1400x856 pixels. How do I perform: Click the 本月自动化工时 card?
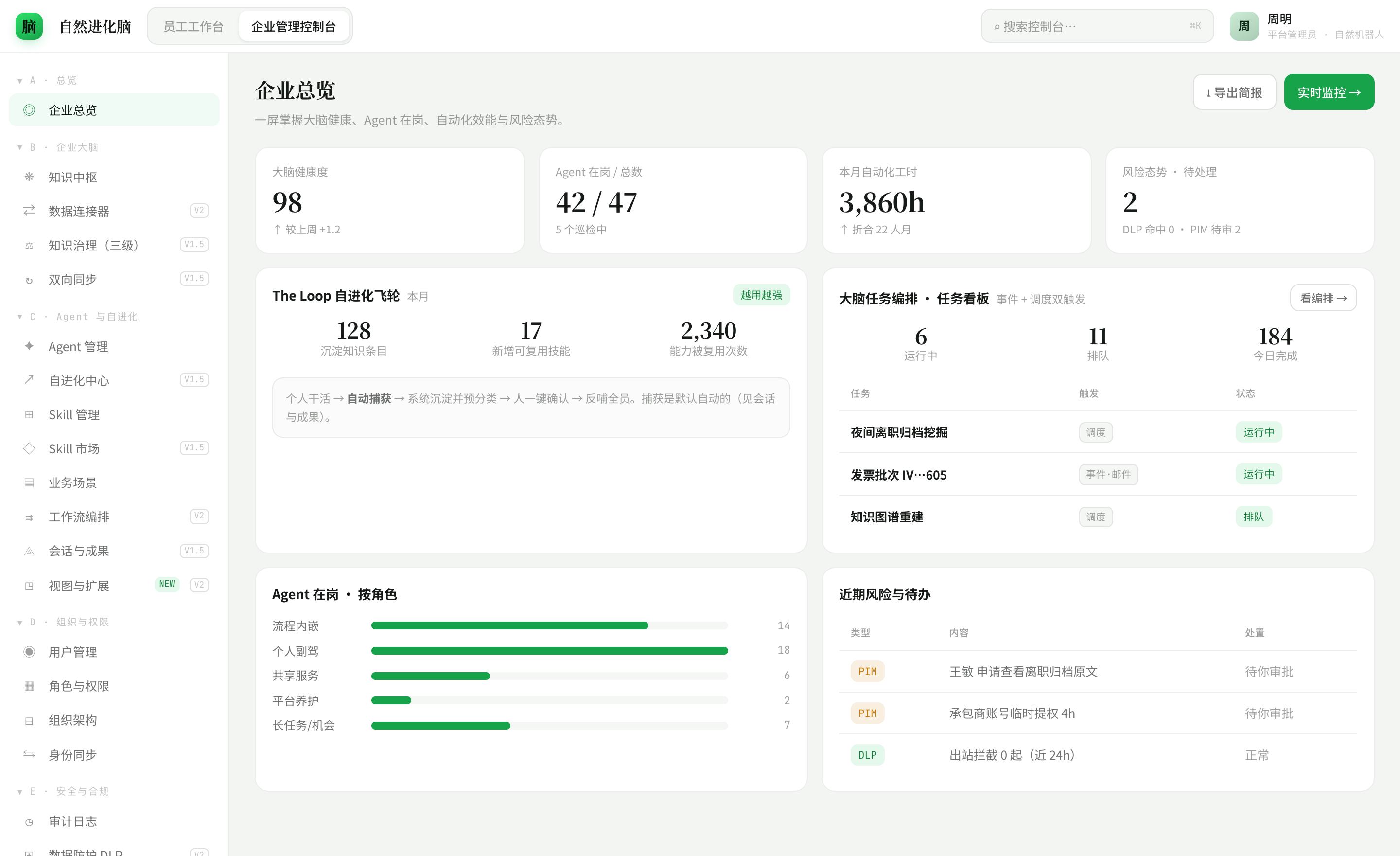tap(956, 200)
